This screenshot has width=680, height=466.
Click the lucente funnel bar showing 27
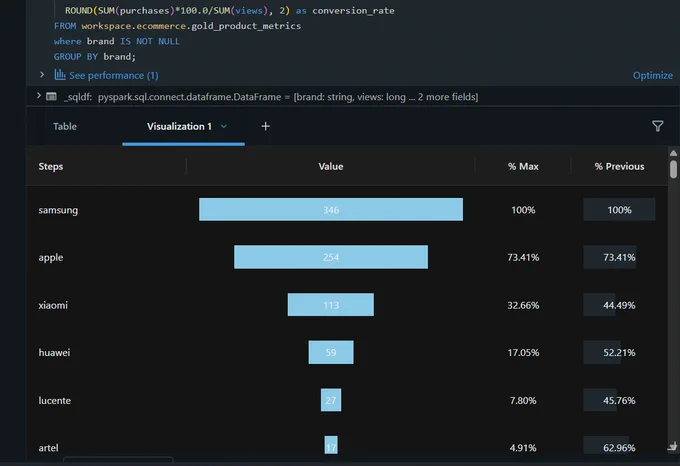(331, 400)
